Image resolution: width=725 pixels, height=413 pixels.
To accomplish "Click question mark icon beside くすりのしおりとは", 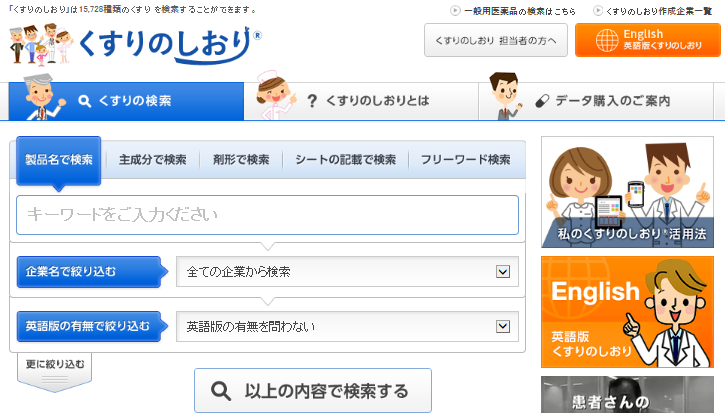I will point(312,101).
